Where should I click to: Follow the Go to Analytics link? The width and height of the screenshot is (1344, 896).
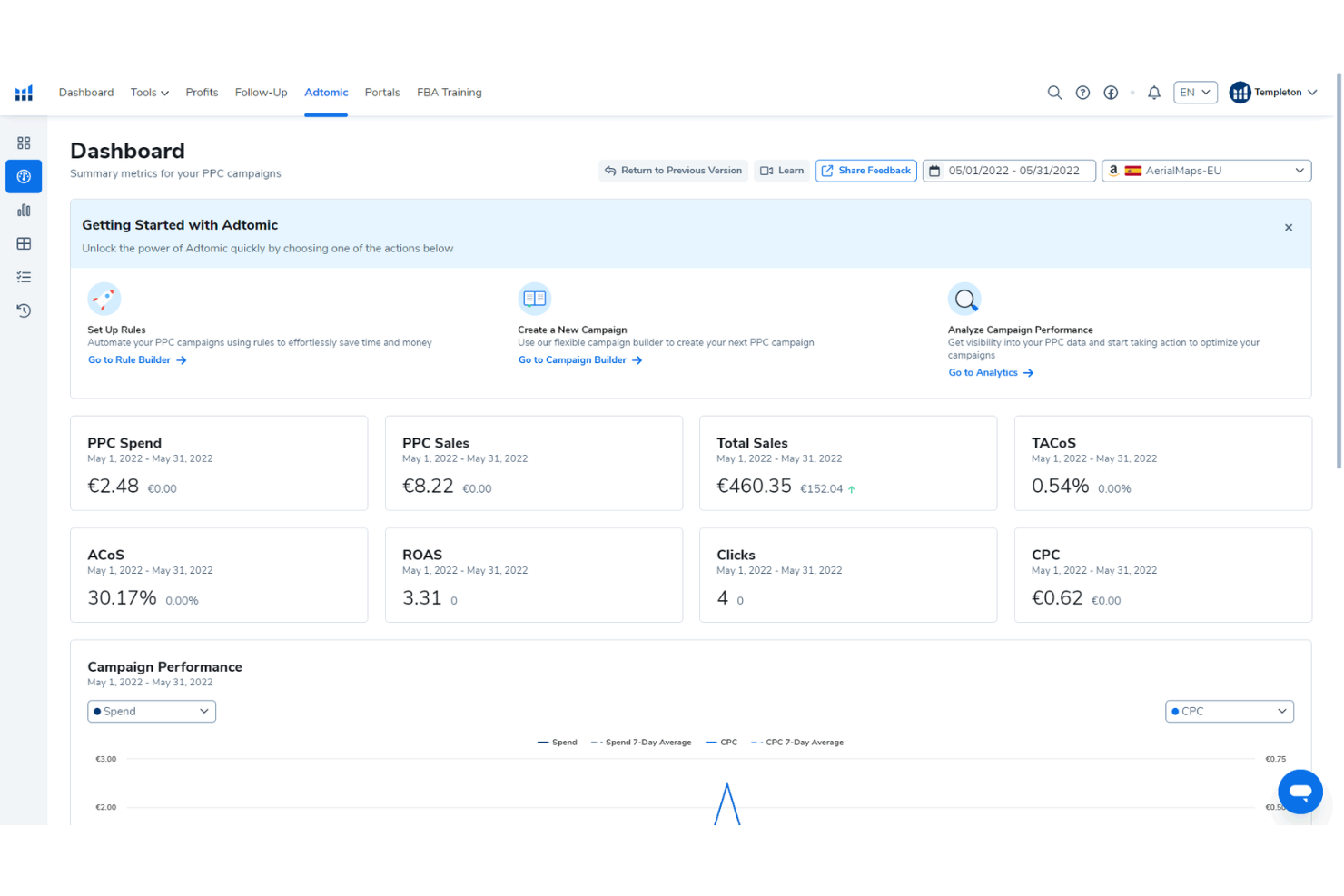pyautogui.click(x=991, y=373)
